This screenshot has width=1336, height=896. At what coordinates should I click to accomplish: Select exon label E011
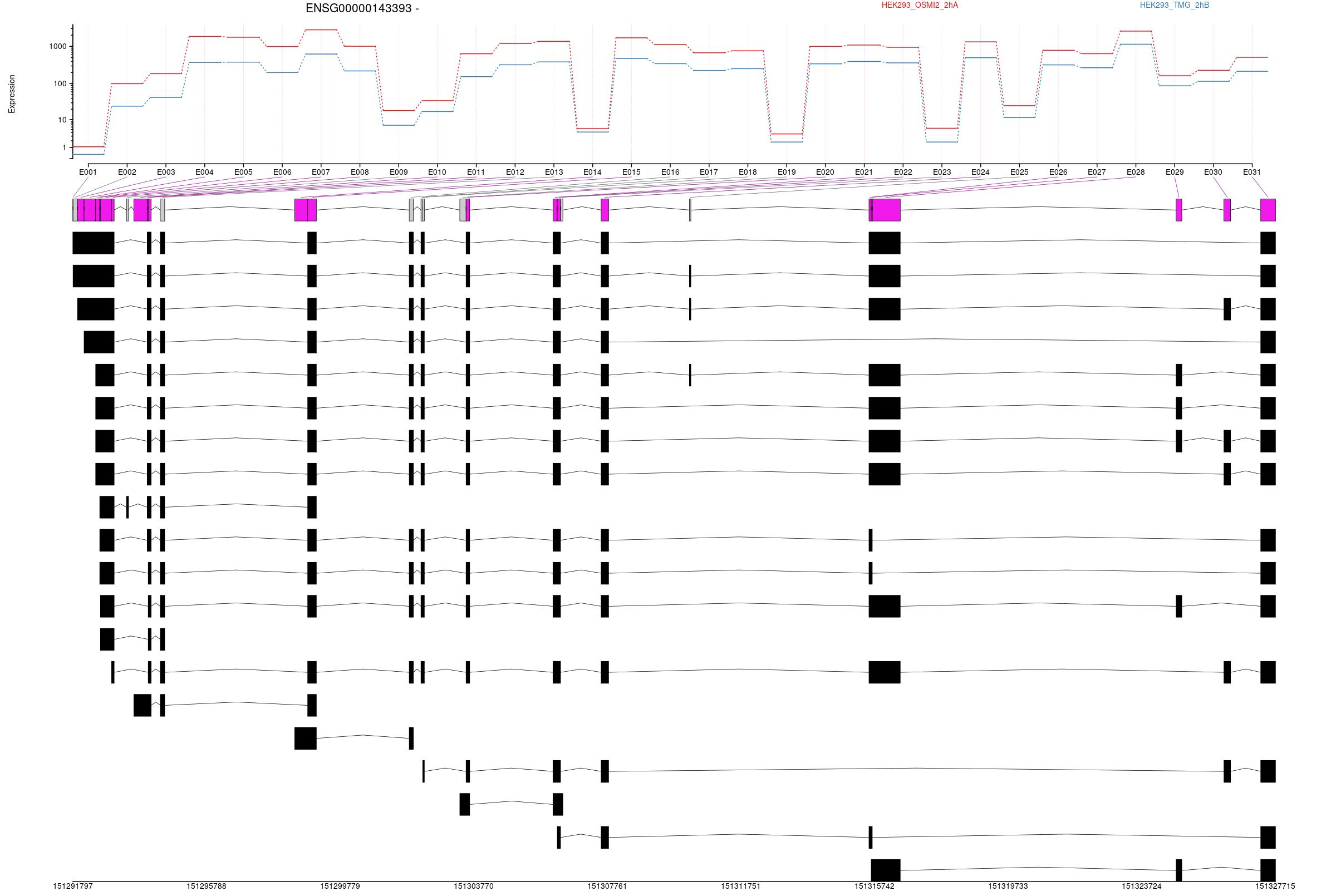tap(476, 172)
